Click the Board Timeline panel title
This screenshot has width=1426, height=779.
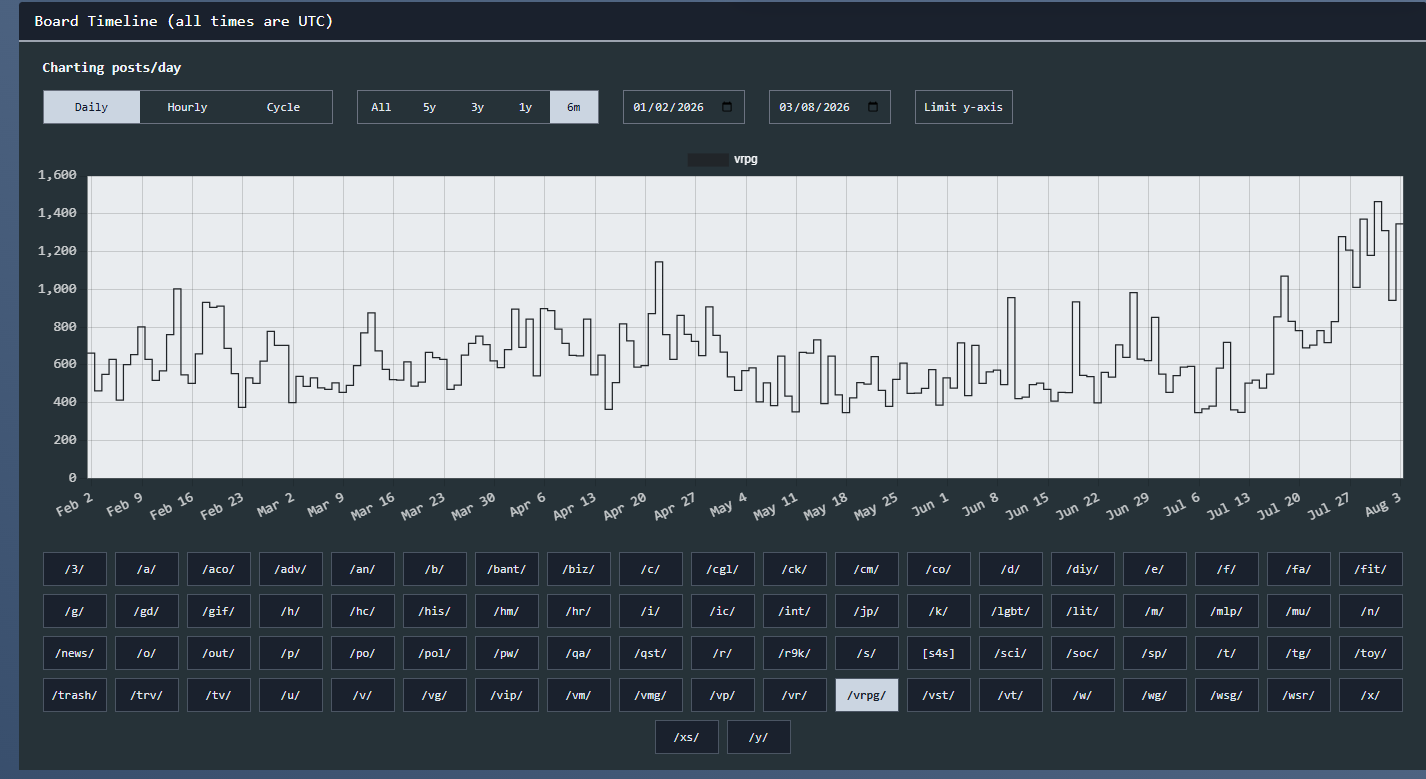(184, 21)
